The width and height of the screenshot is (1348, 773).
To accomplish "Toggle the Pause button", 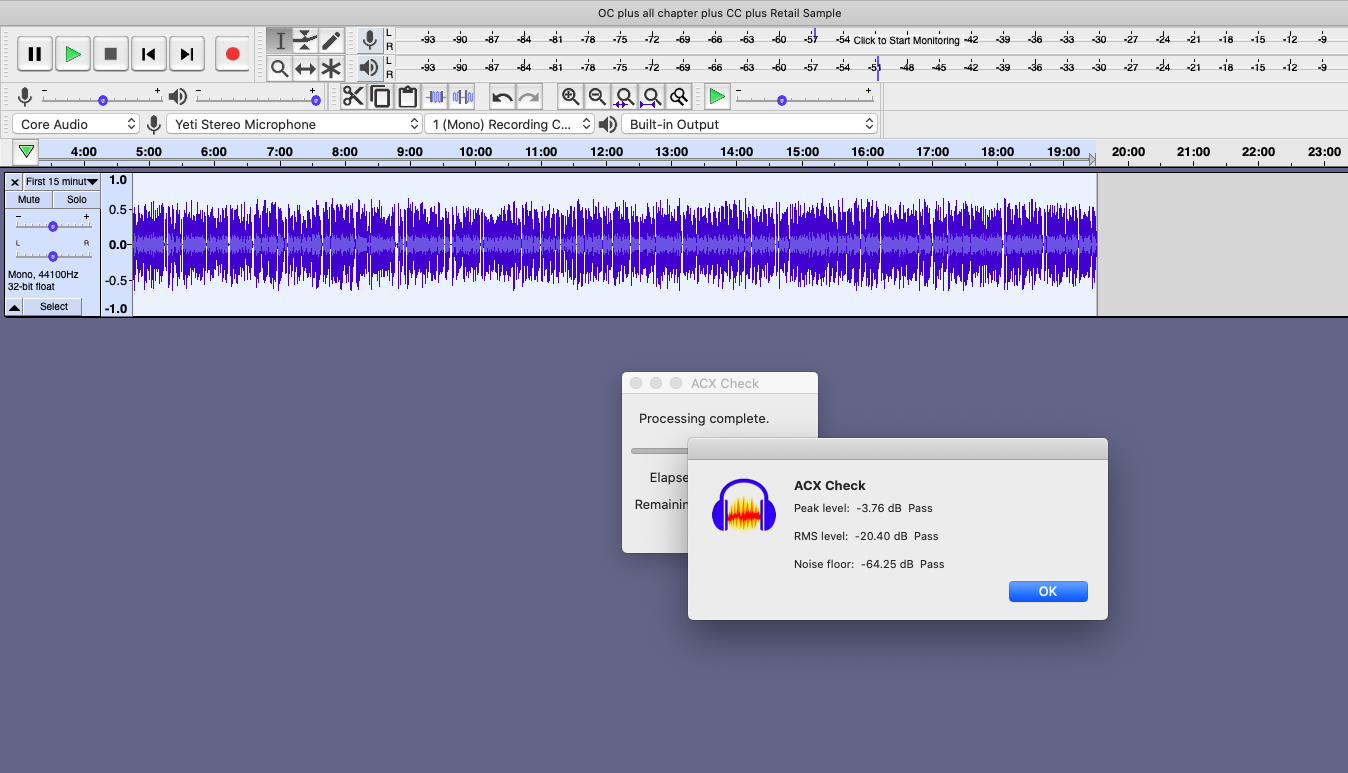I will click(35, 54).
